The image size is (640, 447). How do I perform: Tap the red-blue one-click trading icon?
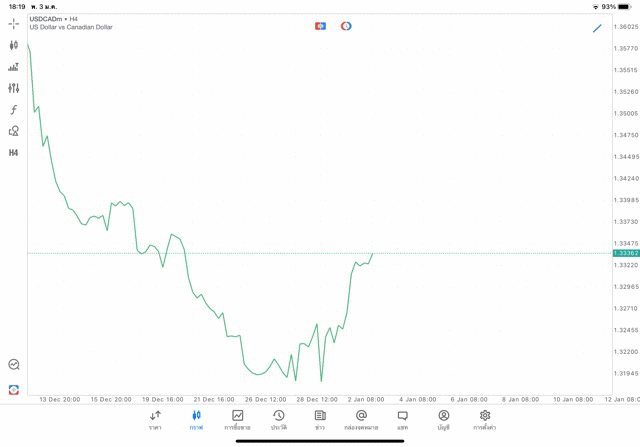click(x=320, y=26)
